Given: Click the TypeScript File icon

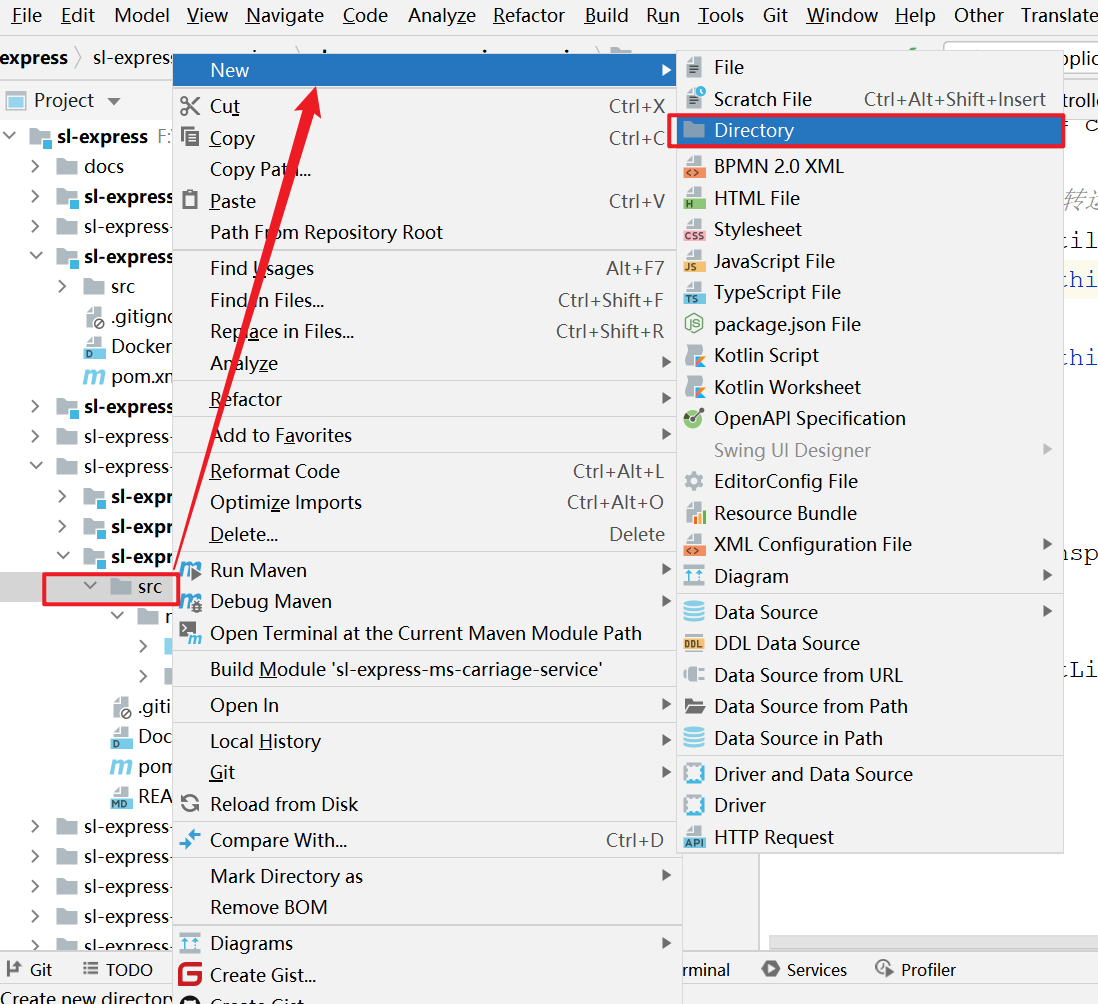Looking at the screenshot, I should click(x=694, y=293).
